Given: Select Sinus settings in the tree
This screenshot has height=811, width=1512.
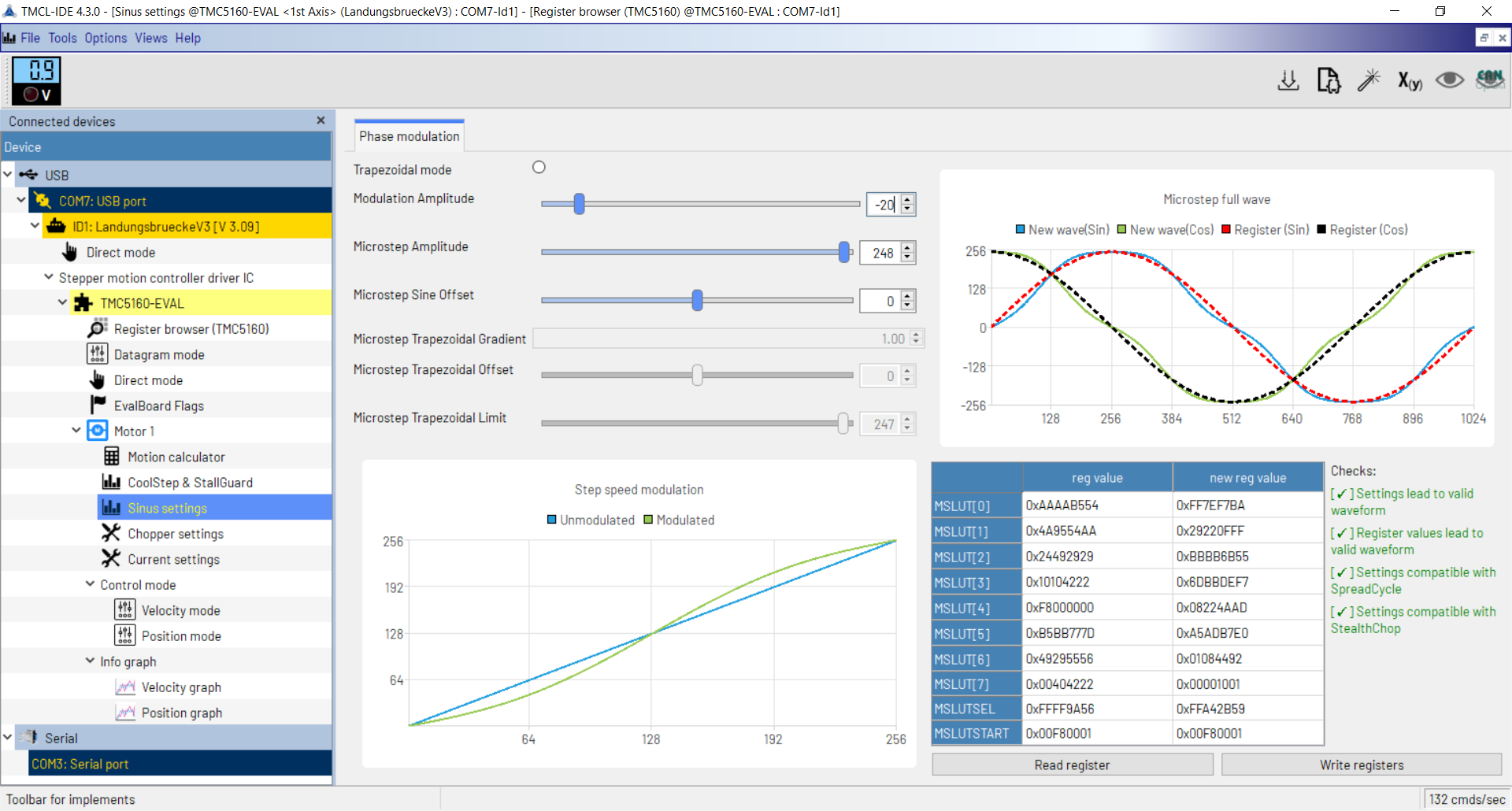Looking at the screenshot, I should (214, 508).
